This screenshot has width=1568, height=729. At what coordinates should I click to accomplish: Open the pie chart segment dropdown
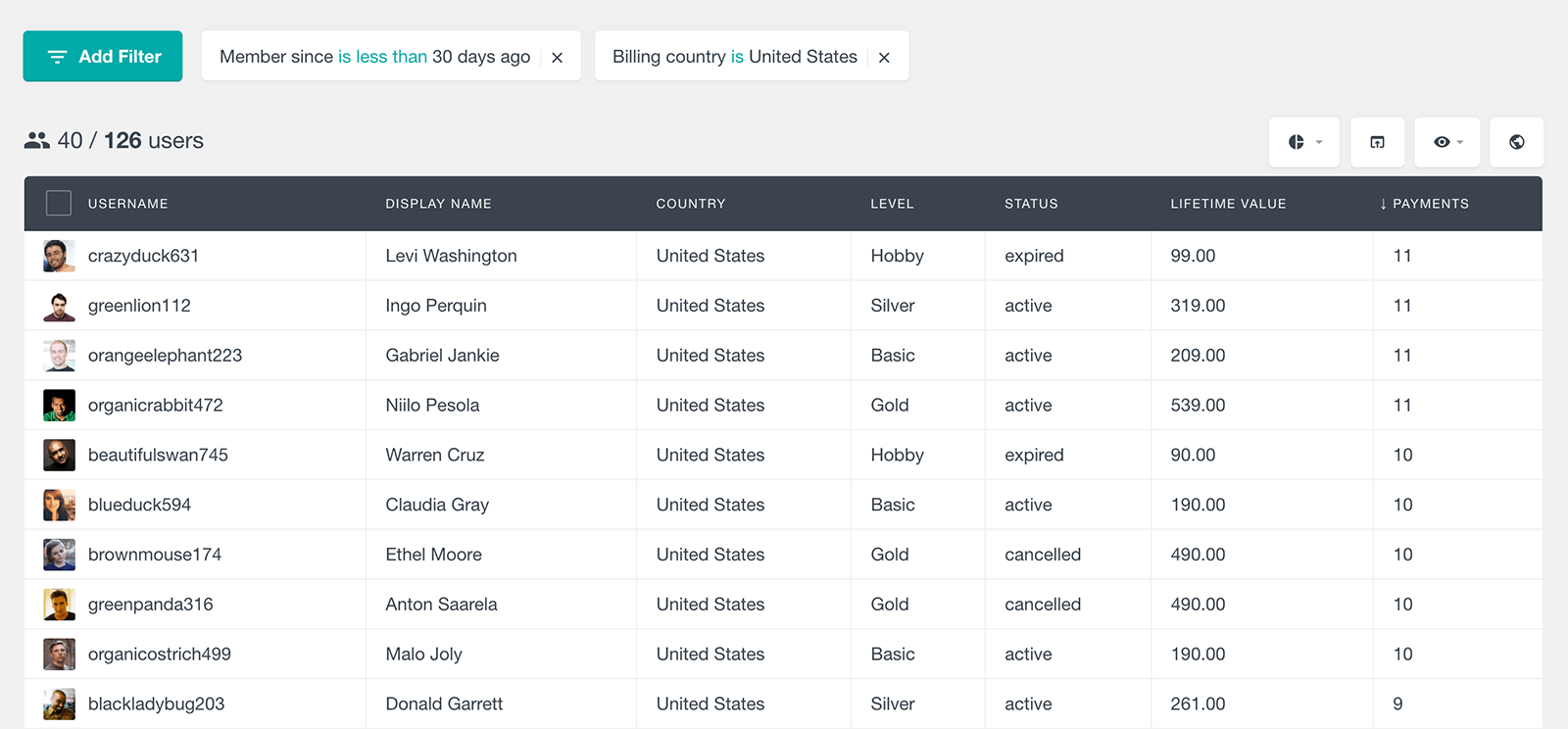tap(1304, 142)
